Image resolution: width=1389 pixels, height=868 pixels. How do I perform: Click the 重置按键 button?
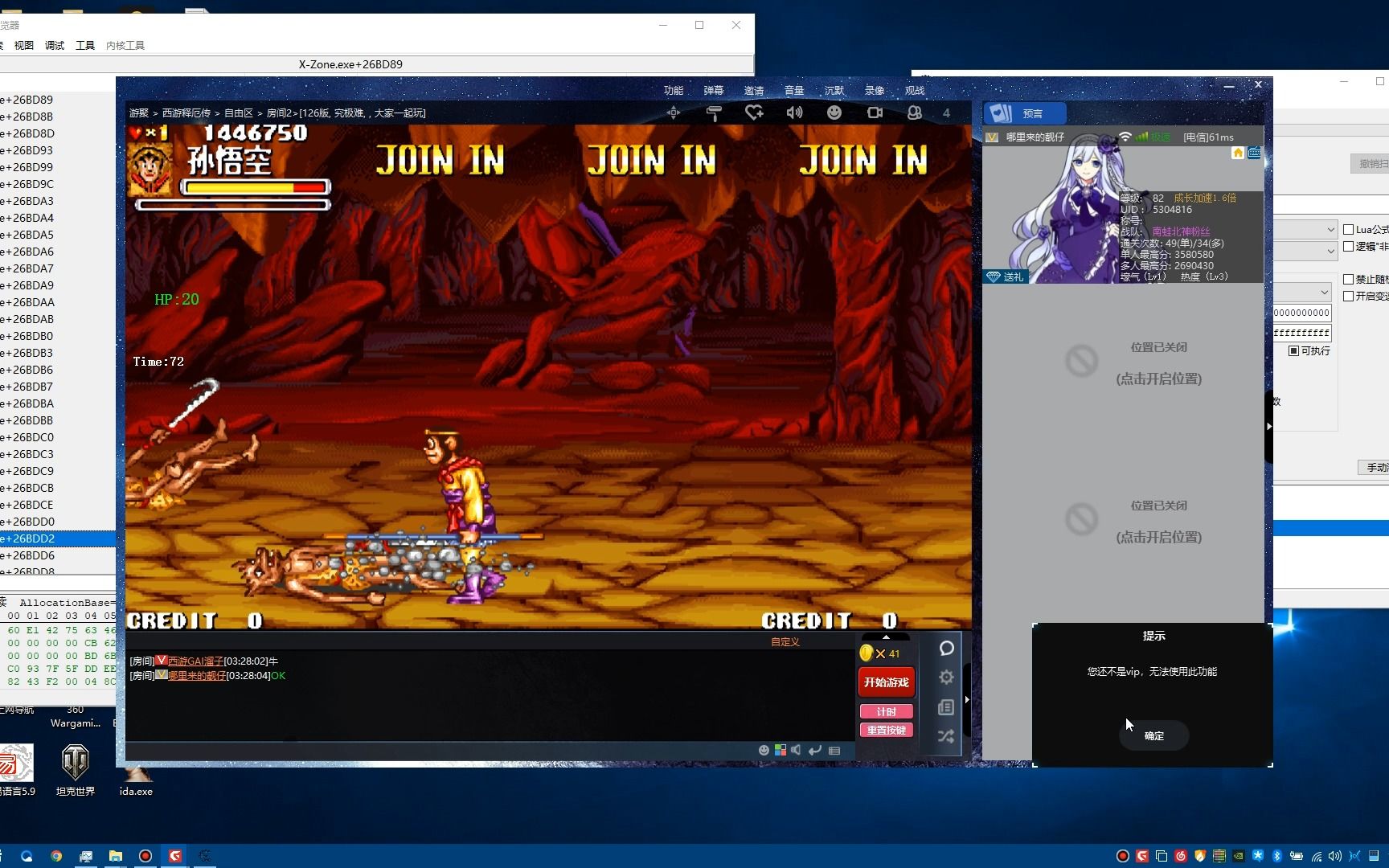pos(887,731)
